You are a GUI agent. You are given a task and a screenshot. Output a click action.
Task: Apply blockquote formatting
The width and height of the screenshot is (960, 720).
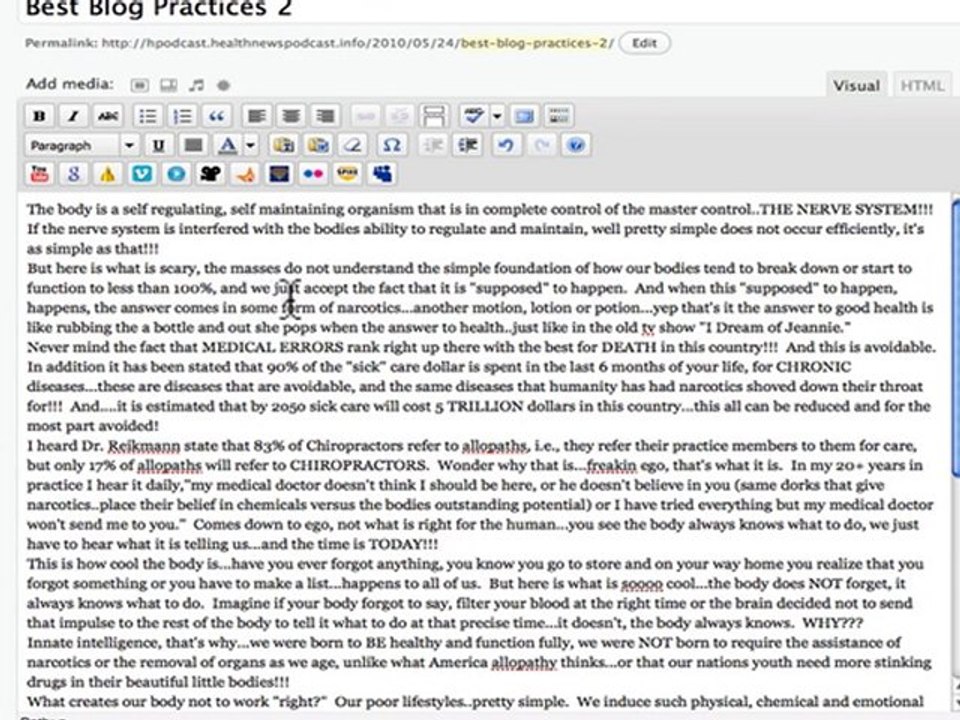(217, 116)
